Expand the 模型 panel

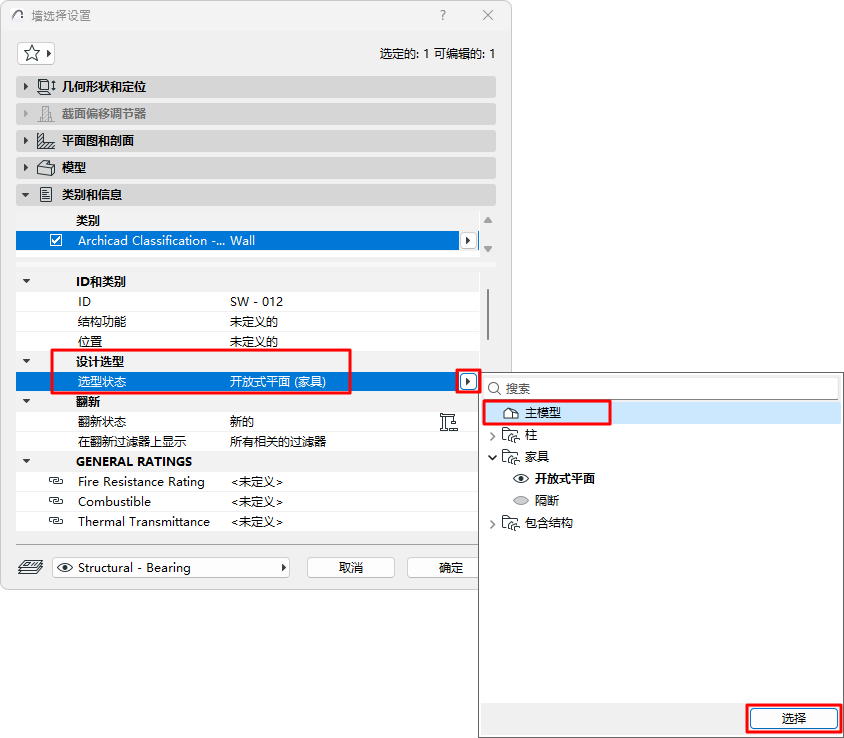pyautogui.click(x=25, y=168)
